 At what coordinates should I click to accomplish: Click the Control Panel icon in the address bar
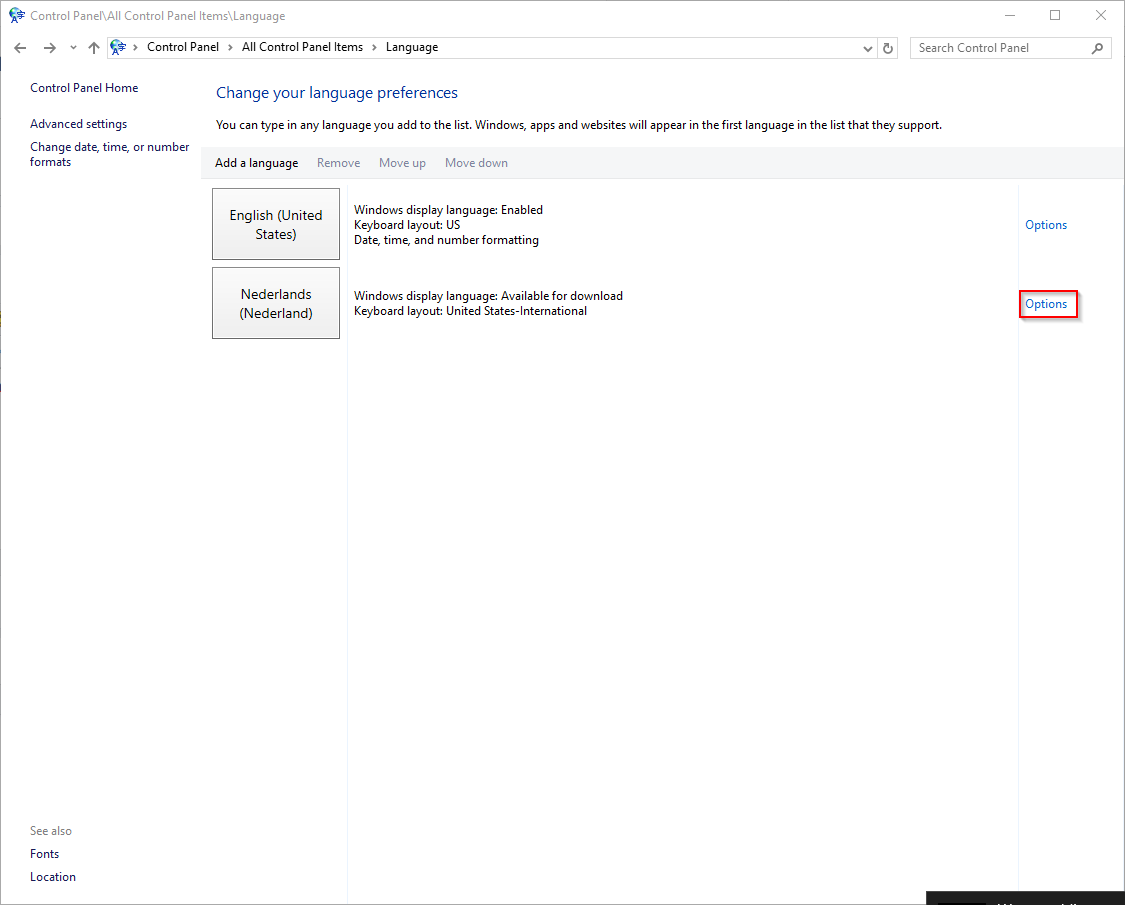[x=119, y=48]
